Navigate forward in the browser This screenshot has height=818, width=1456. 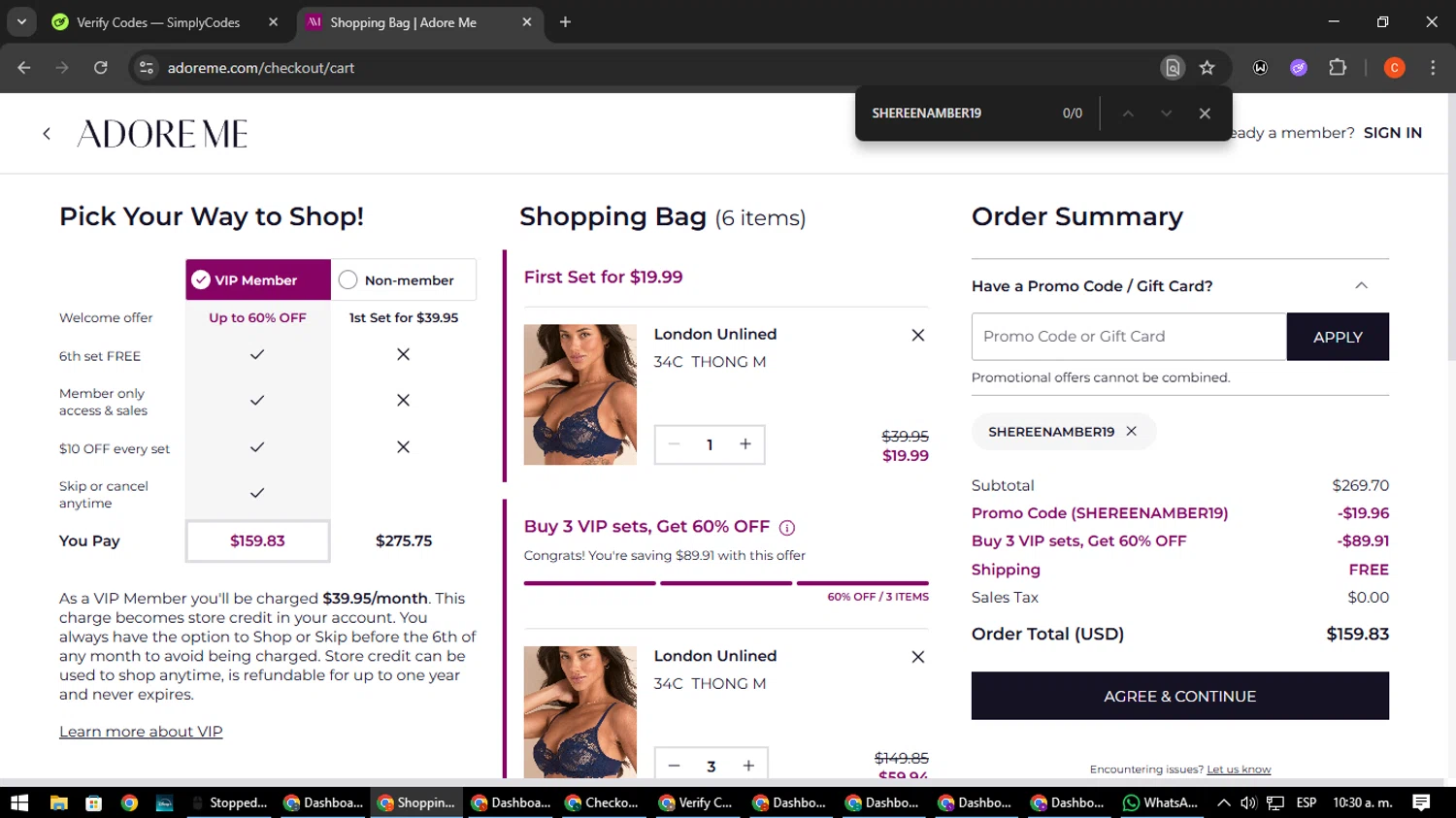pyautogui.click(x=62, y=68)
